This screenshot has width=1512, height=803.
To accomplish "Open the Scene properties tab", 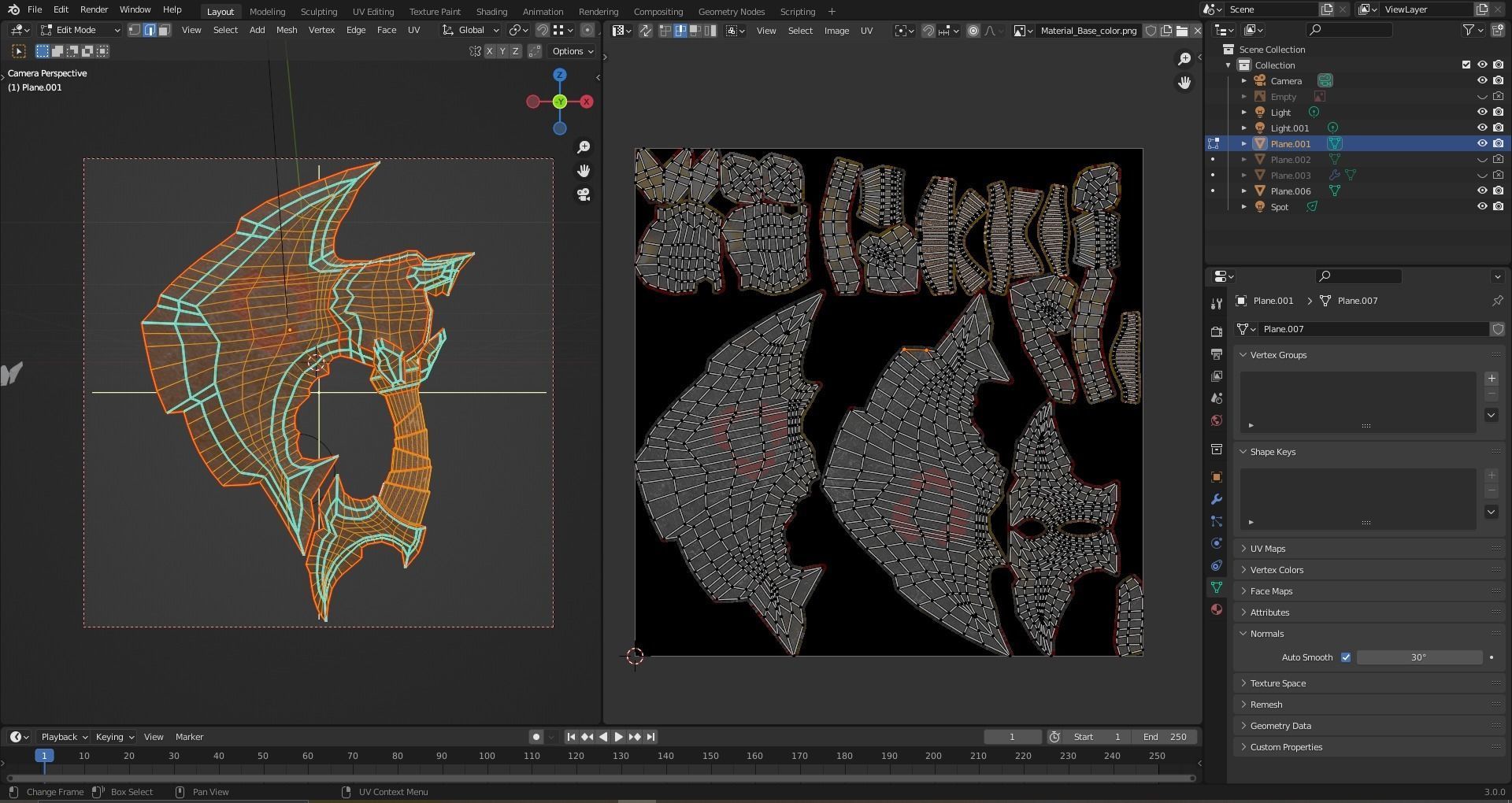I will point(1217,398).
